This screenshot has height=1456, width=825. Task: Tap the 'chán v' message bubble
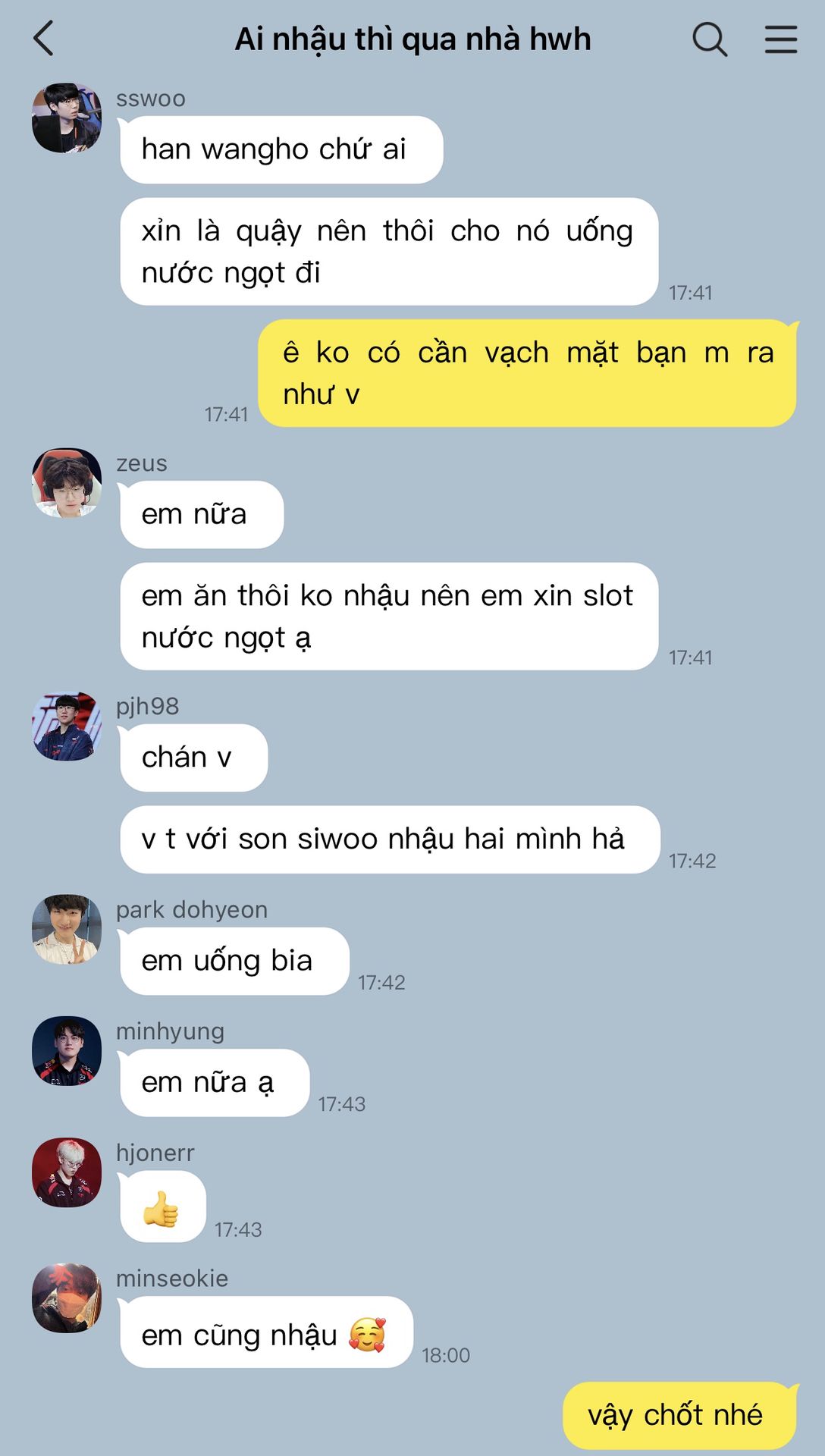[x=193, y=758]
